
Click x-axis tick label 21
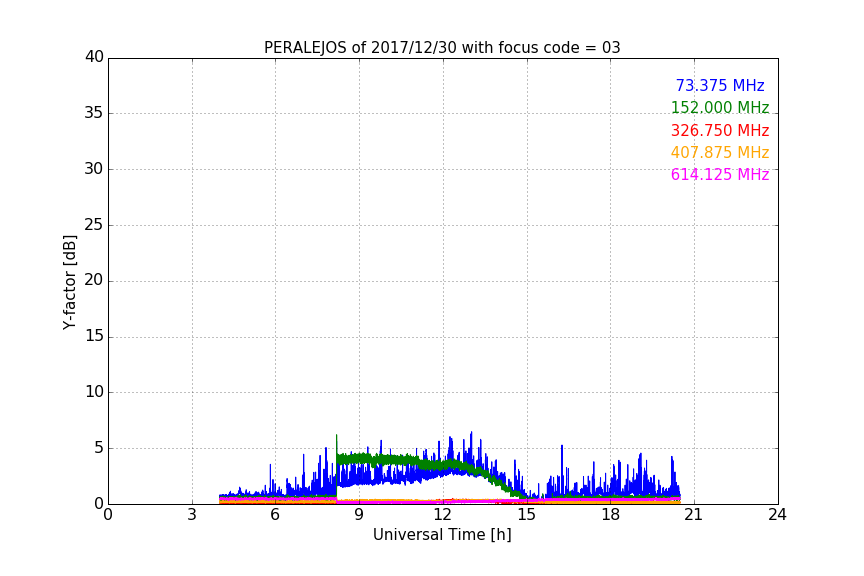(x=694, y=515)
